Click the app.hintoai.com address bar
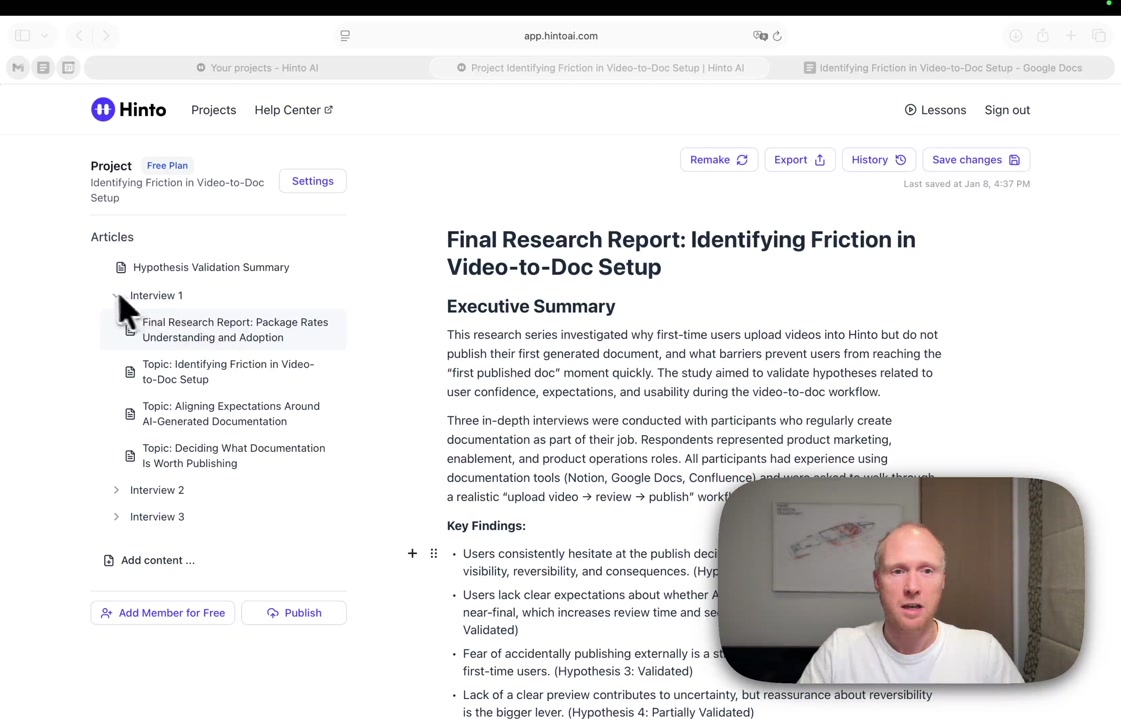The image size is (1121, 720). pyautogui.click(x=560, y=36)
